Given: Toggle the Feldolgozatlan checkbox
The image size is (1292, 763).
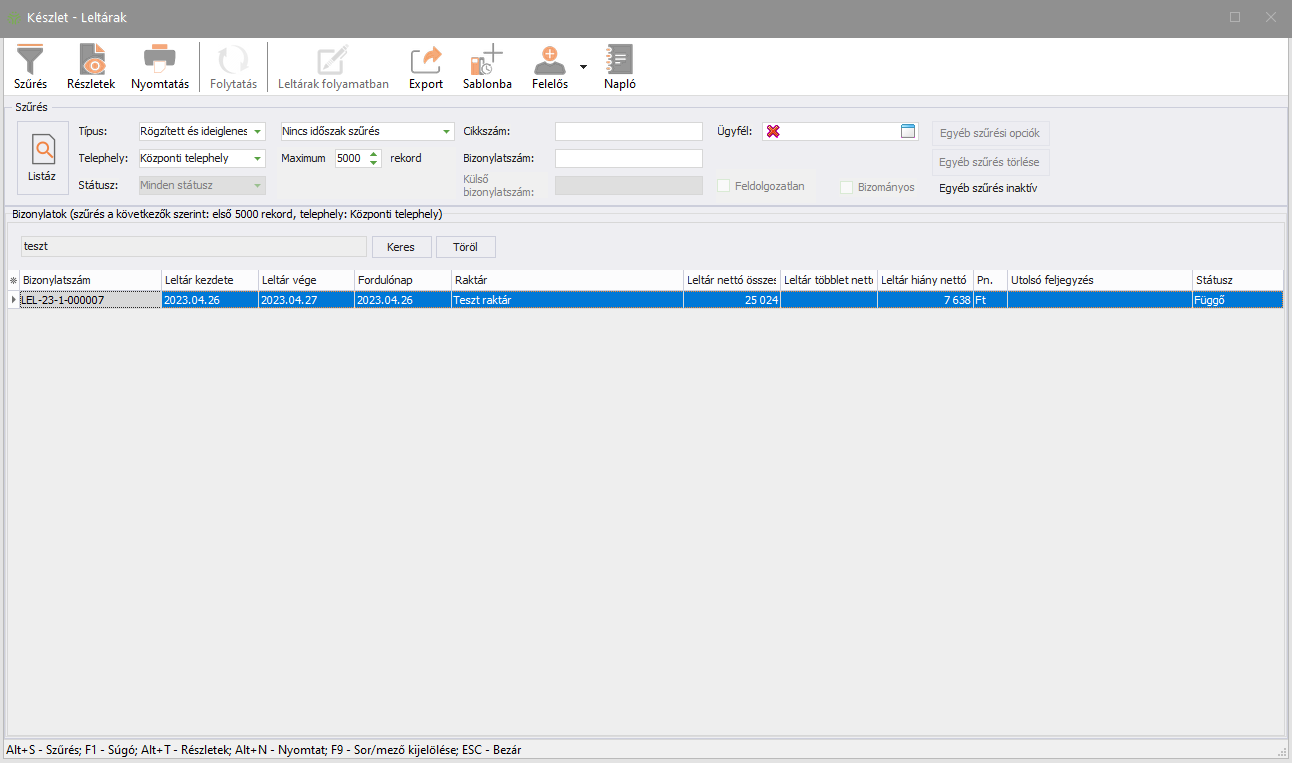Looking at the screenshot, I should [x=724, y=186].
